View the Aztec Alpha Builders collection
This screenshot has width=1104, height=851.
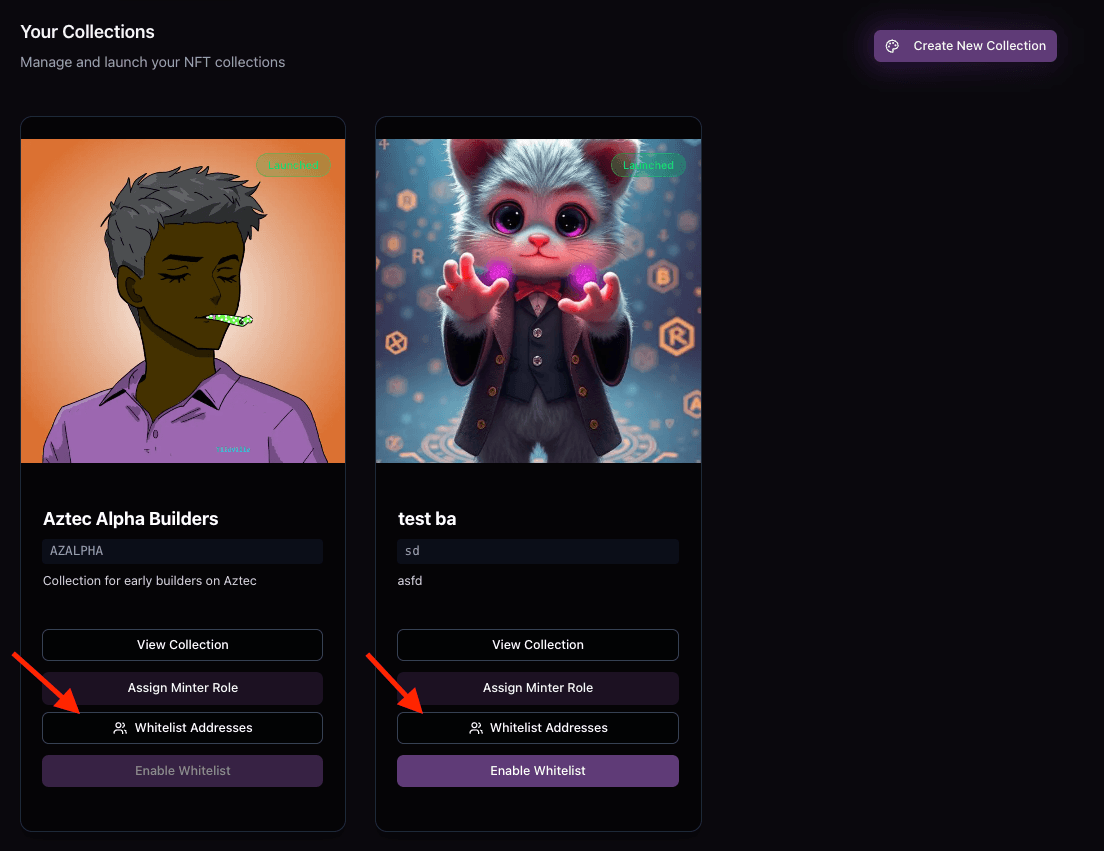[182, 645]
